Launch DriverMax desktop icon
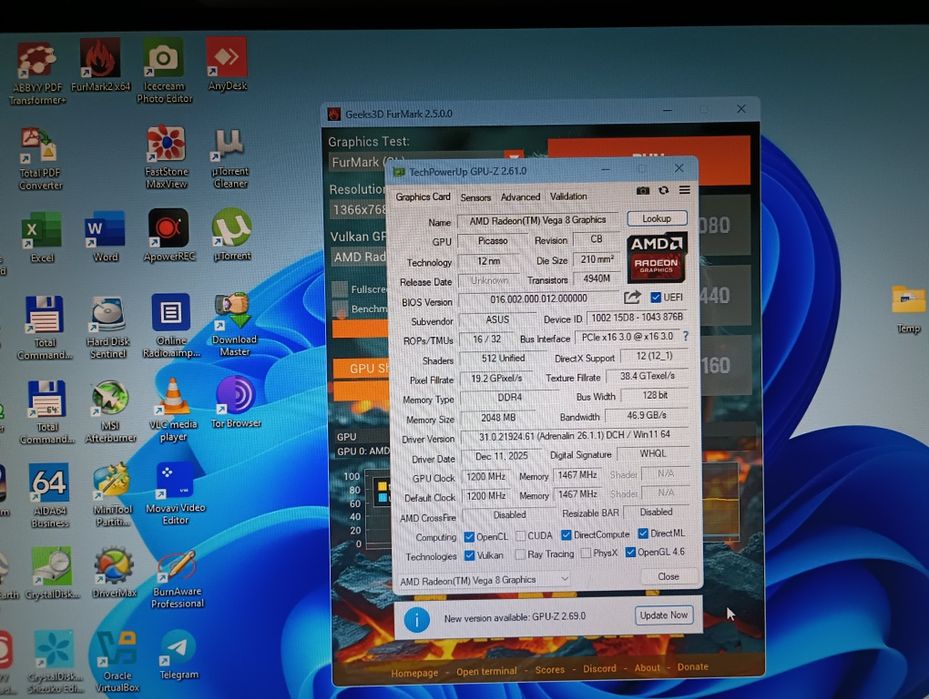 (x=114, y=573)
